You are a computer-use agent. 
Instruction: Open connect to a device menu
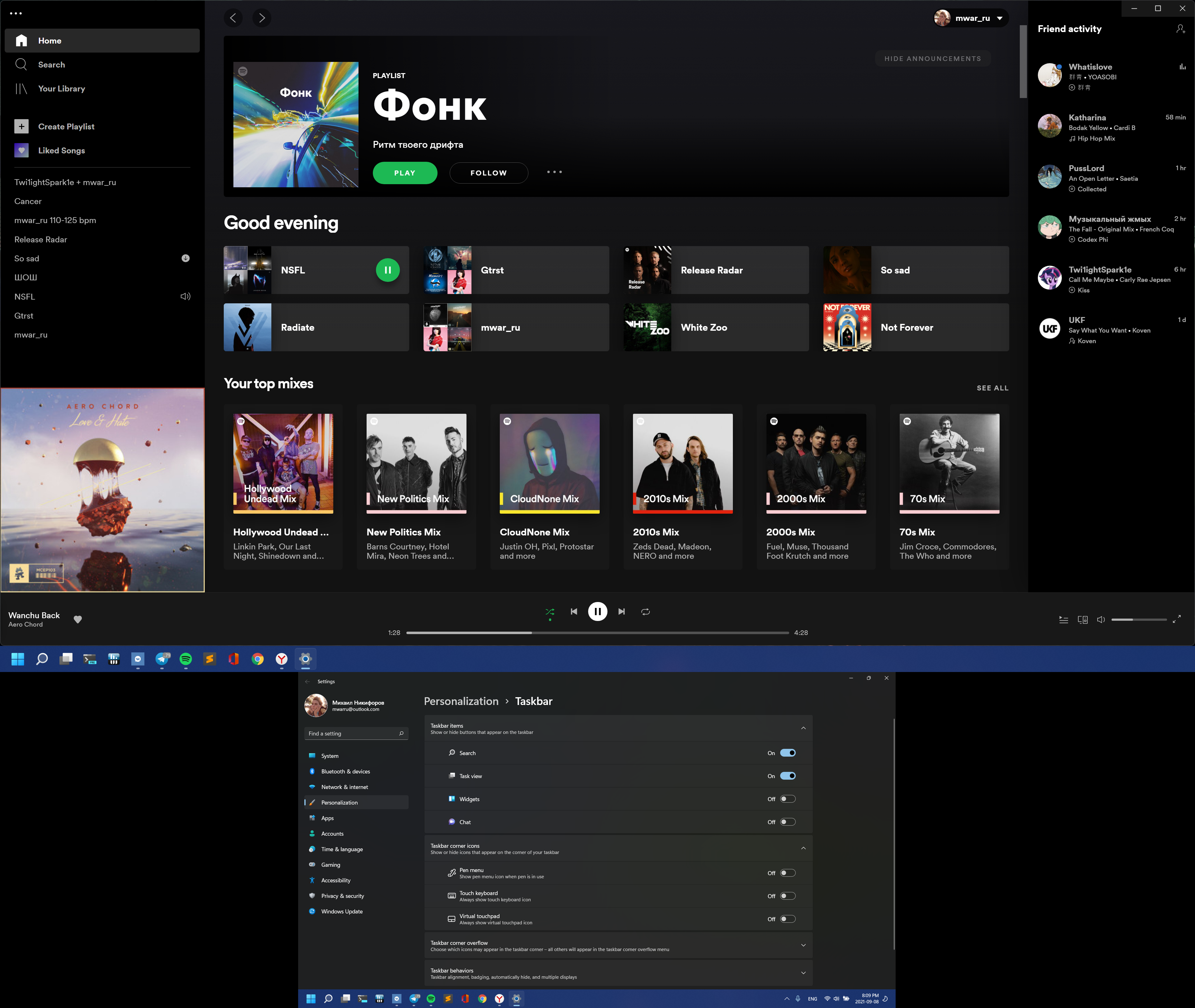point(1082,619)
